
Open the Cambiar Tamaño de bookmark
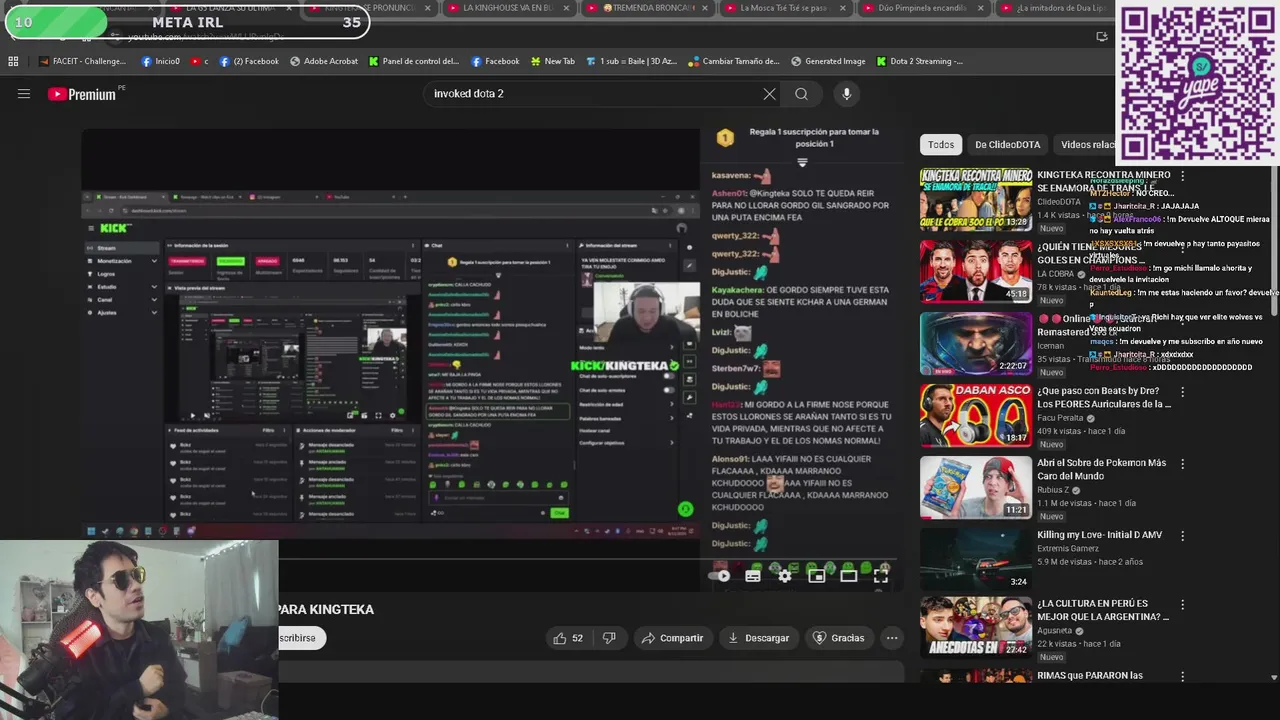(734, 61)
